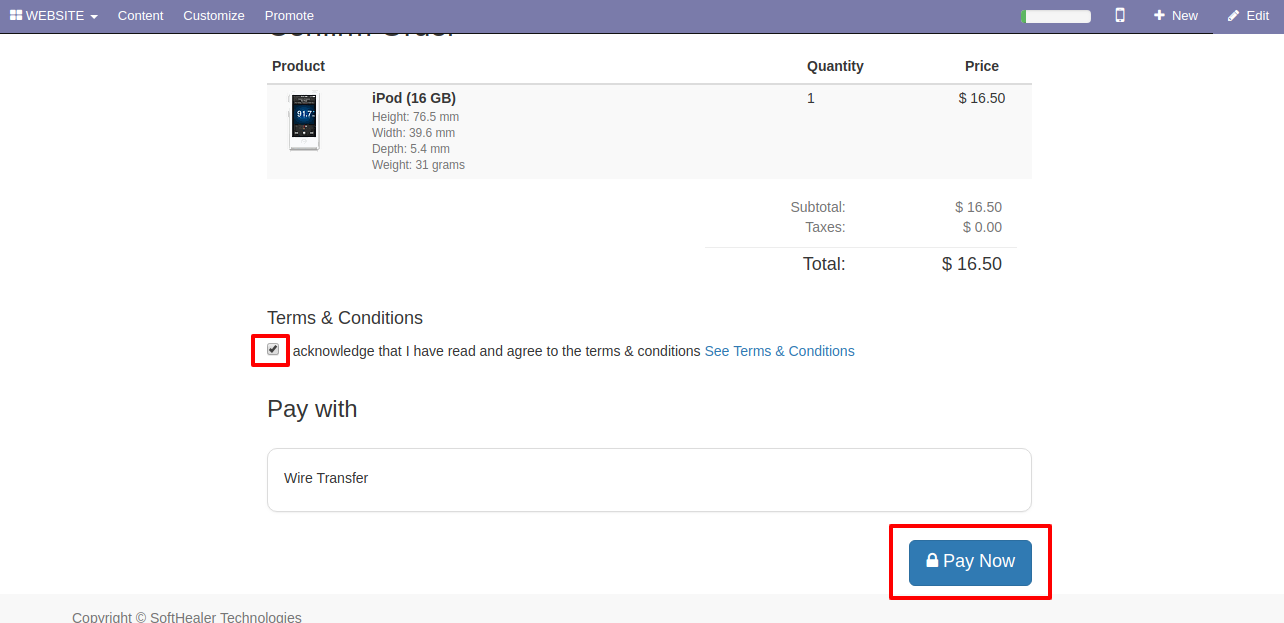Click the mobile preview phone icon
Image resolution: width=1284 pixels, height=623 pixels.
pyautogui.click(x=1120, y=15)
